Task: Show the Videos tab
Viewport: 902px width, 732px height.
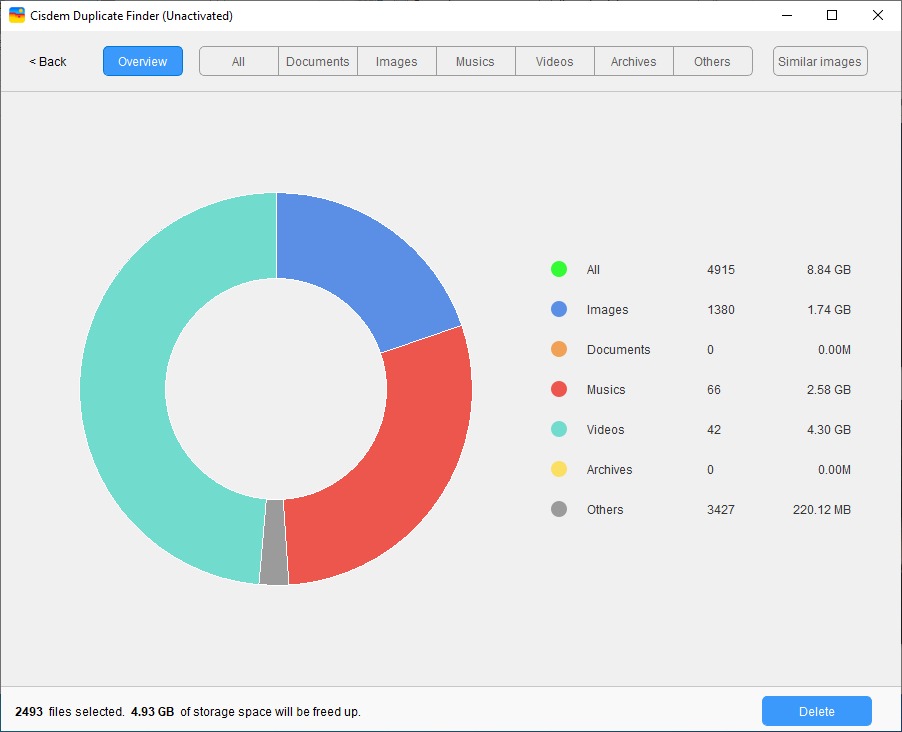Action: (555, 61)
